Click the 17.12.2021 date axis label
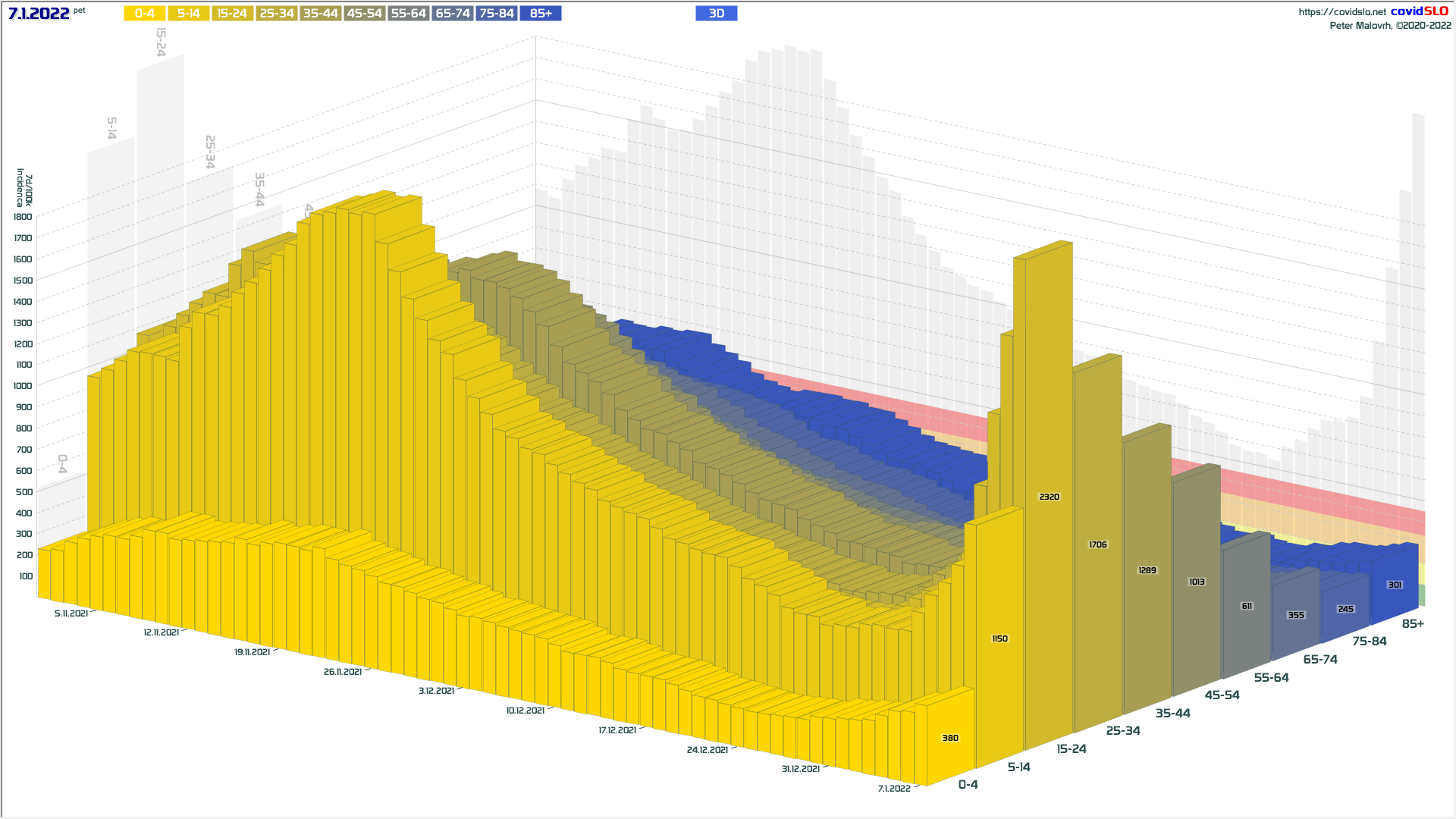Image resolution: width=1456 pixels, height=819 pixels. pos(617,730)
